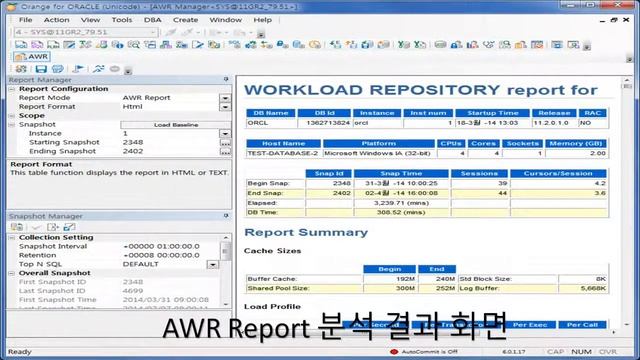The image size is (640, 360).
Task: Click the blue checkbox edit icon in Snapshot Manager
Action: click(69, 227)
